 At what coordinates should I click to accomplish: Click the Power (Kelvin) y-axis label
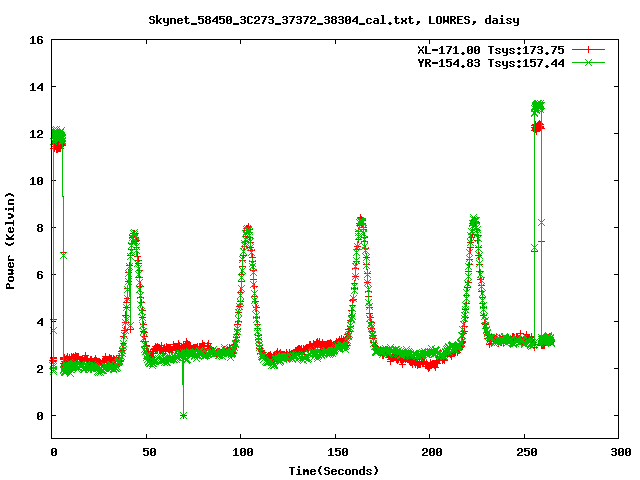[10, 241]
